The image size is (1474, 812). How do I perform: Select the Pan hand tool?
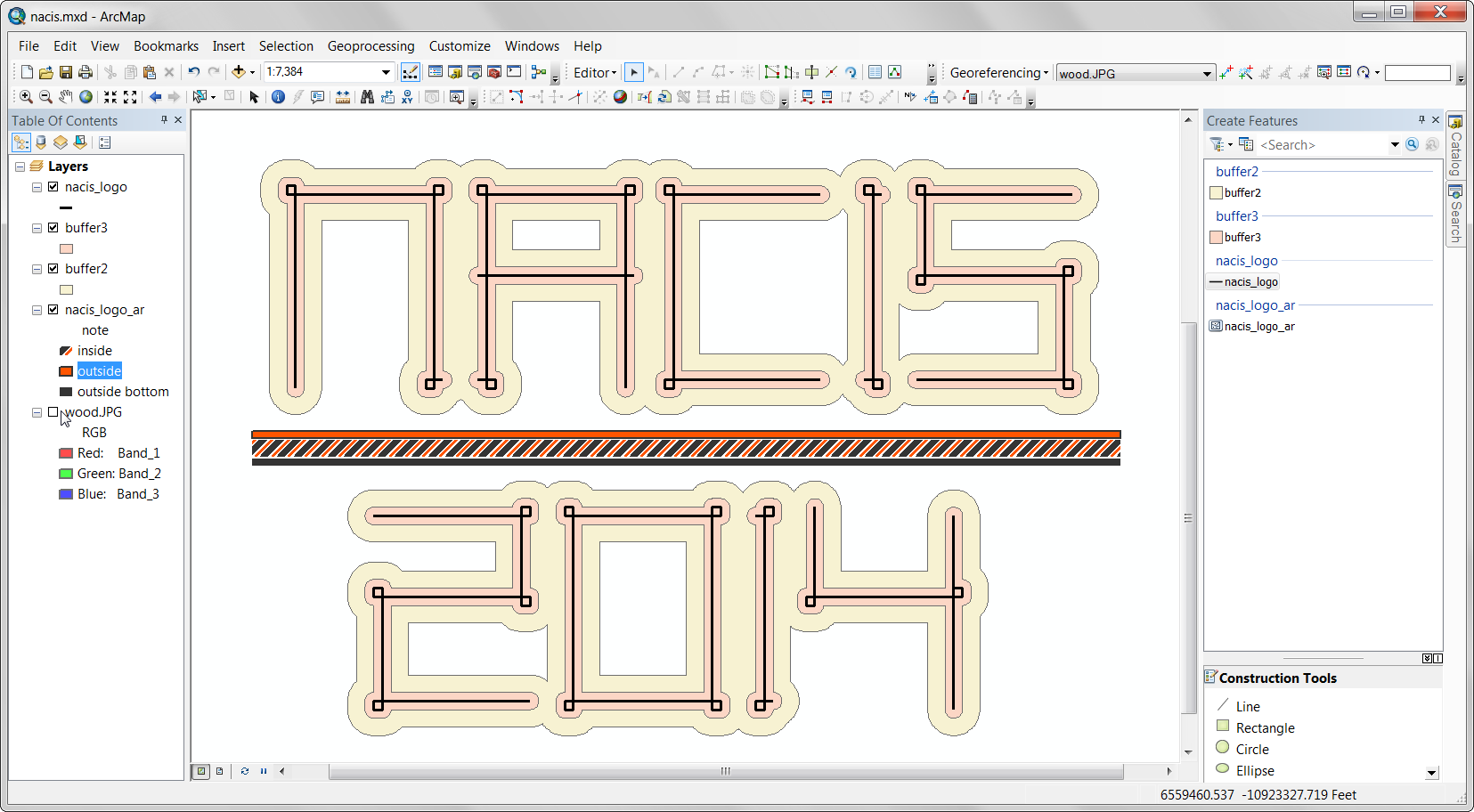66,97
